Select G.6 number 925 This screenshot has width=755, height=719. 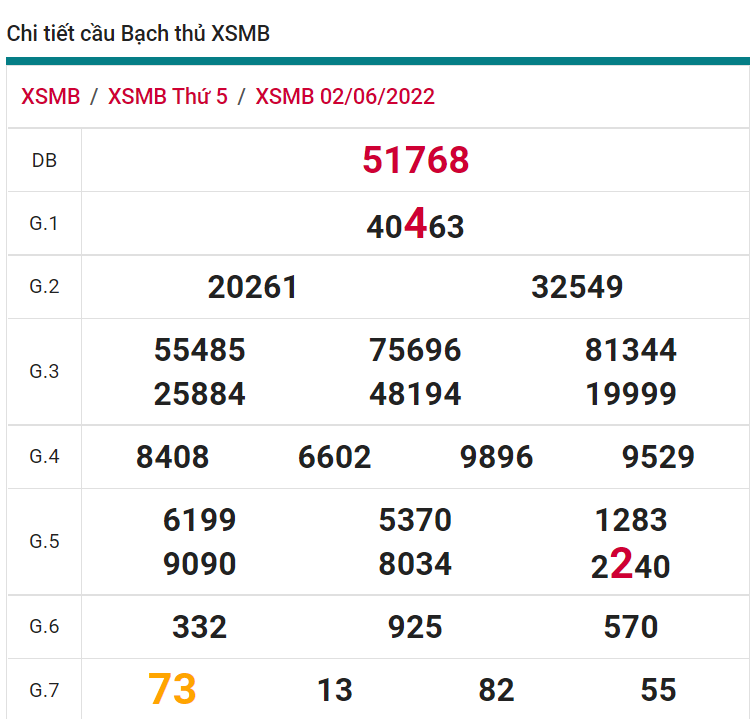click(415, 627)
